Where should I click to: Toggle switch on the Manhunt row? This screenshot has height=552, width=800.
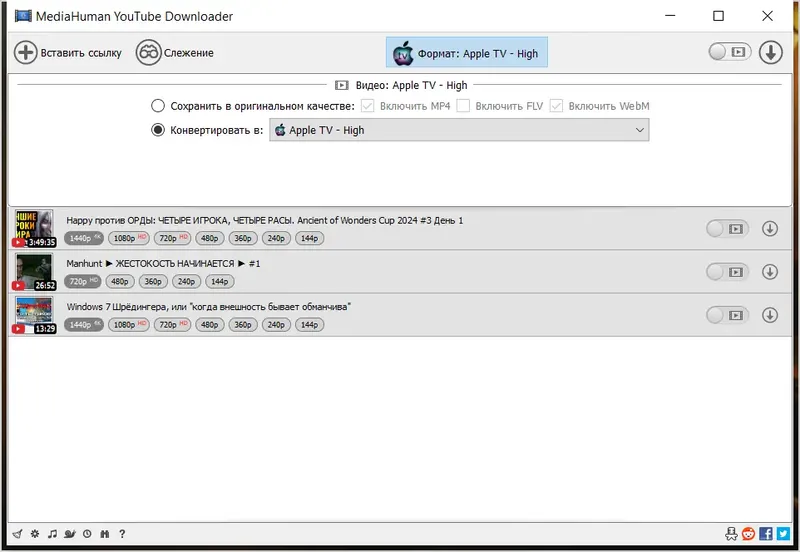(728, 272)
